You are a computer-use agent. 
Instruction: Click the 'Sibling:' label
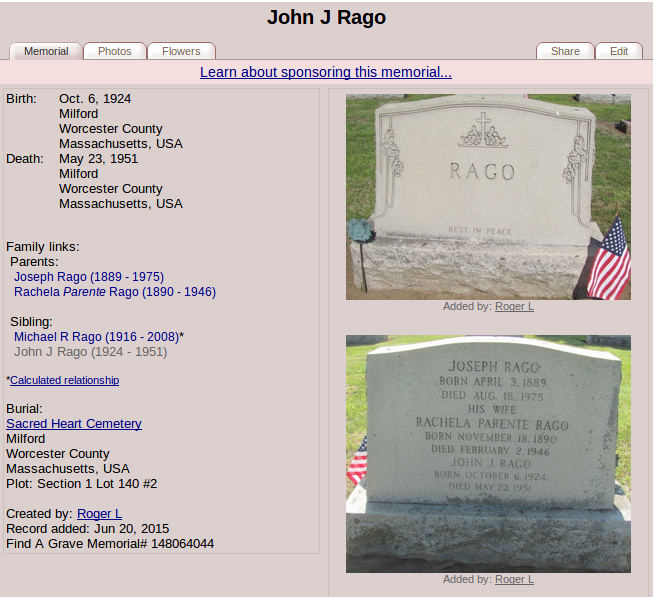(x=31, y=322)
